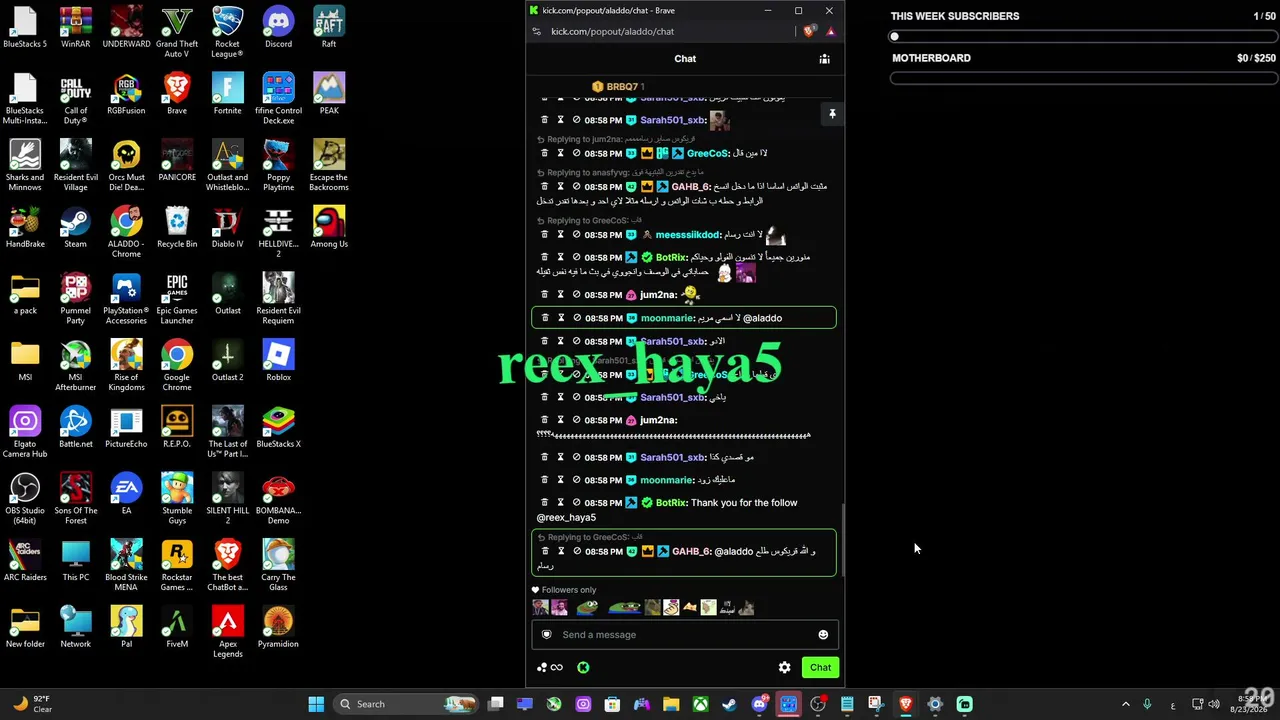Open the OBS Studio desktop icon
Viewport: 1280px width, 720px height.
coord(25,500)
